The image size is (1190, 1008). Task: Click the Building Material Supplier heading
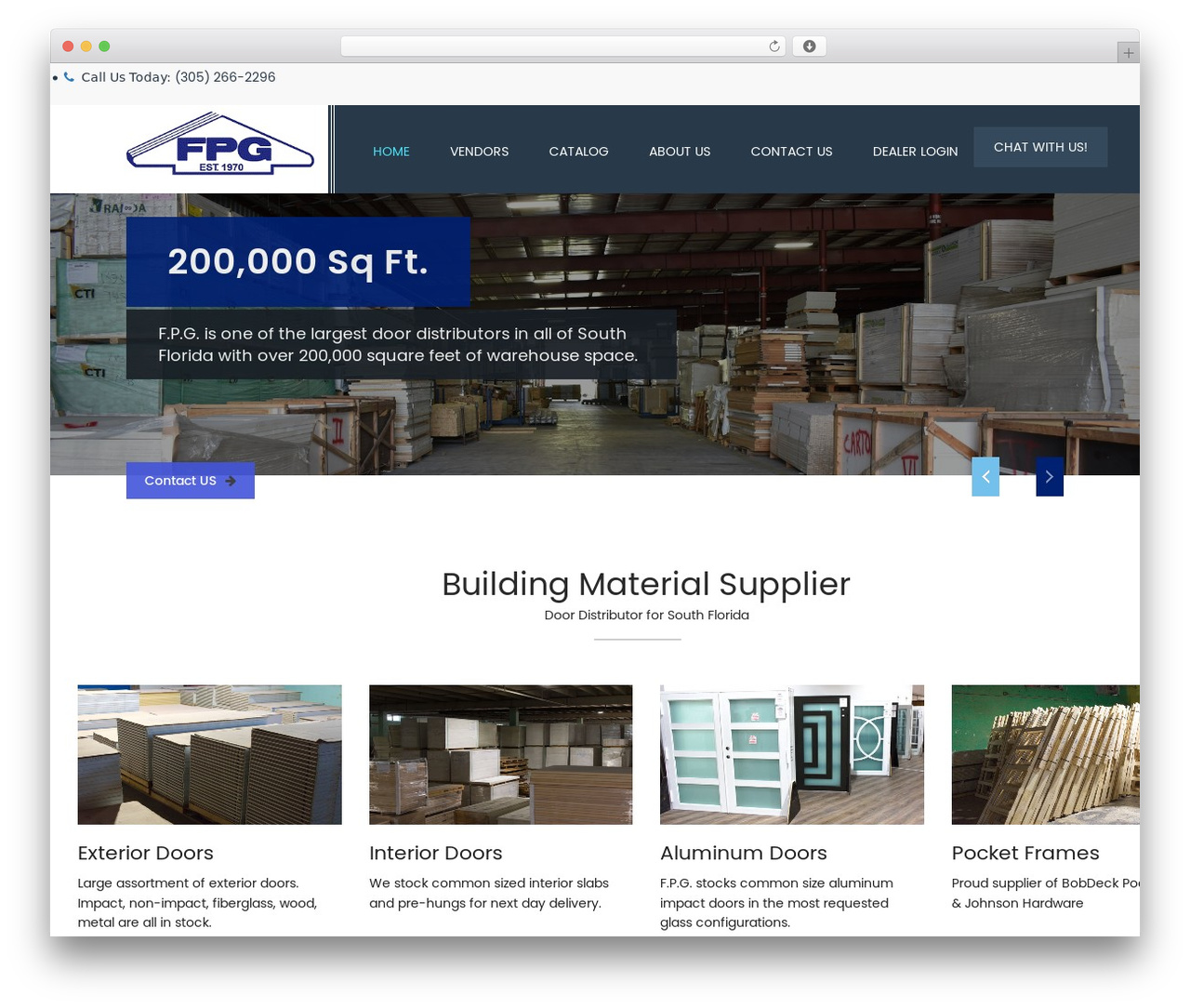[646, 584]
